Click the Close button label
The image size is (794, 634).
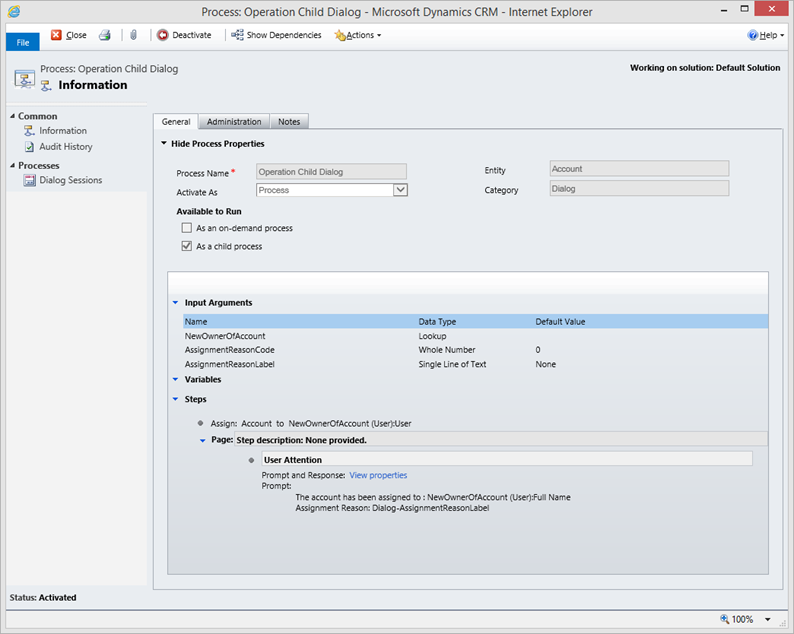(x=76, y=35)
